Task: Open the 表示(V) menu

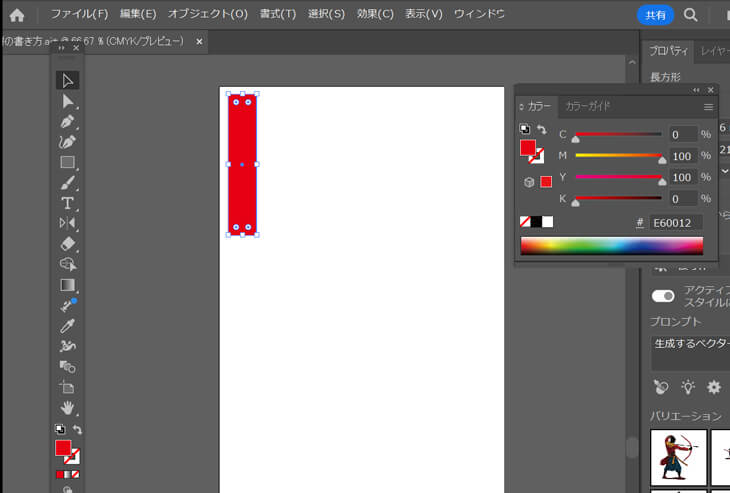Action: coord(423,14)
